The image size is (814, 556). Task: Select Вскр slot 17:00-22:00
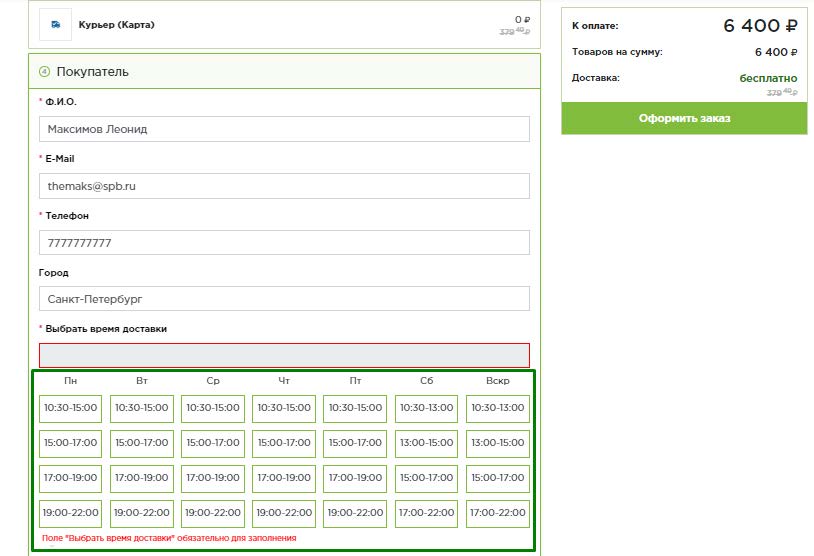[498, 513]
